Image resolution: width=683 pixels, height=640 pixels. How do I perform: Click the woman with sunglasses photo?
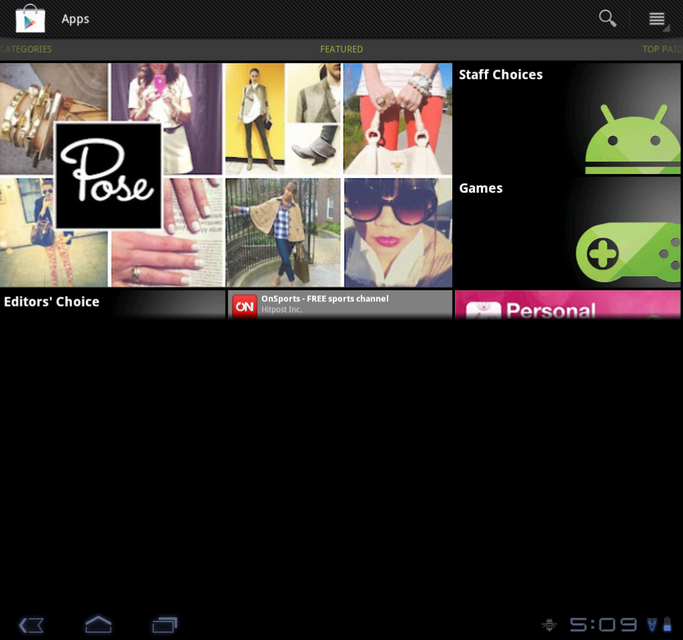[398, 233]
